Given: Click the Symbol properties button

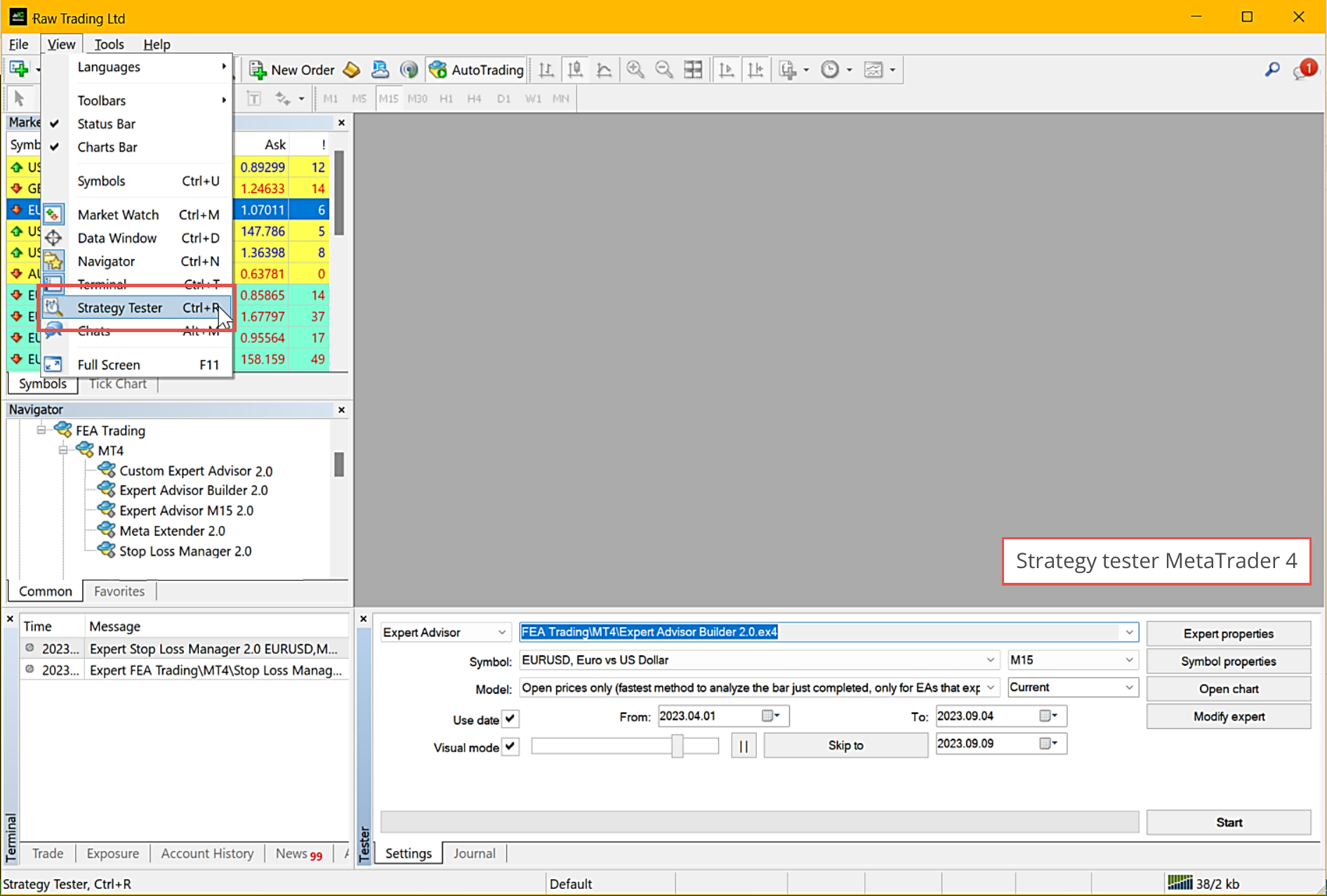Looking at the screenshot, I should (x=1228, y=661).
